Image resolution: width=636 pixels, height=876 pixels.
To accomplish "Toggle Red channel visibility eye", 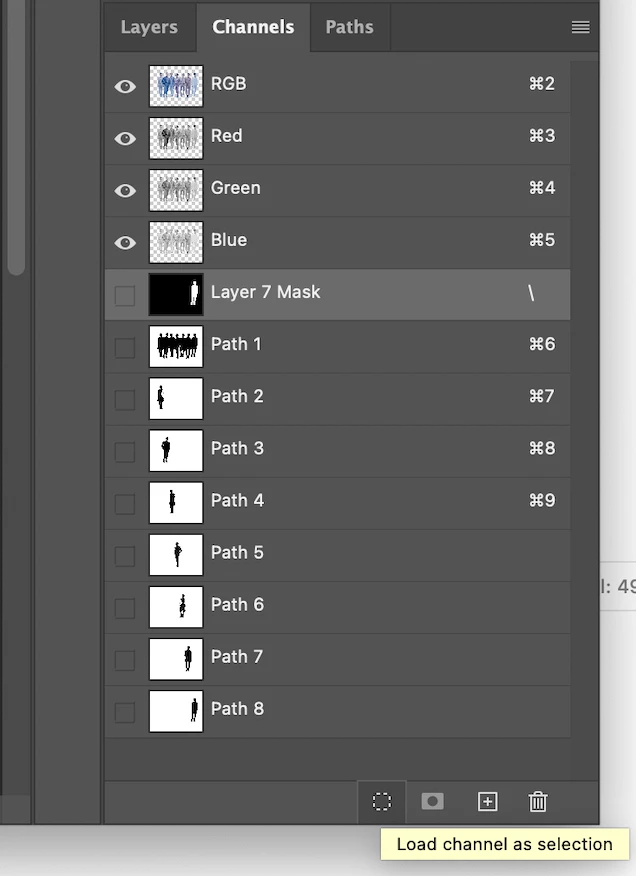I will (x=125, y=139).
